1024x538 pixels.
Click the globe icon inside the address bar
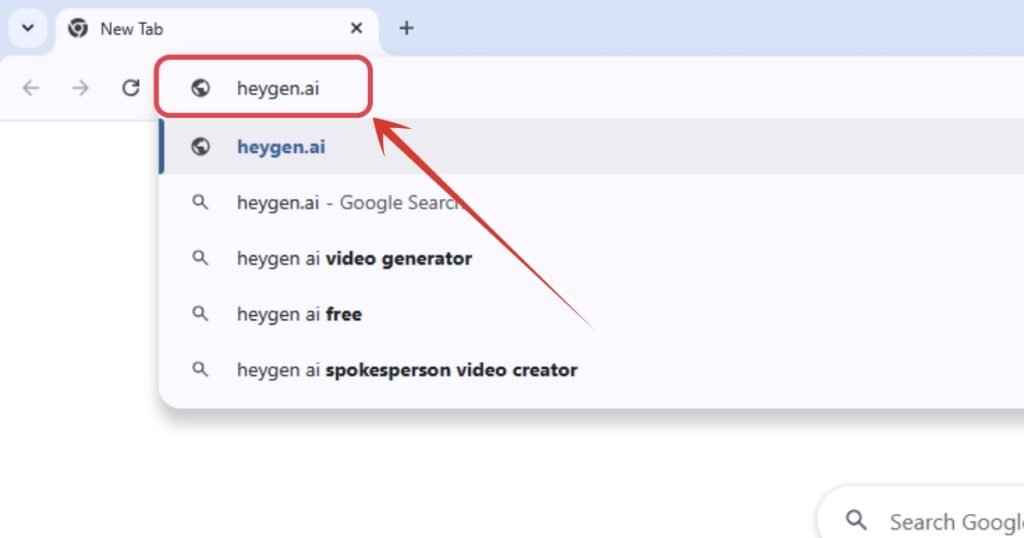[x=201, y=88]
